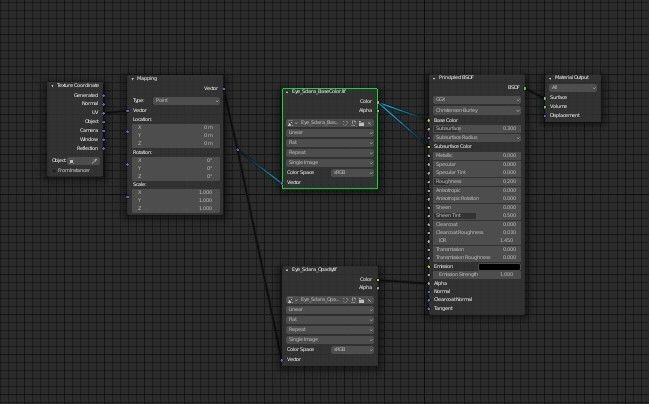The width and height of the screenshot is (649, 404).
Task: Click image browse icon in Eye_Sclera_Opacity node
Action: coord(292,300)
